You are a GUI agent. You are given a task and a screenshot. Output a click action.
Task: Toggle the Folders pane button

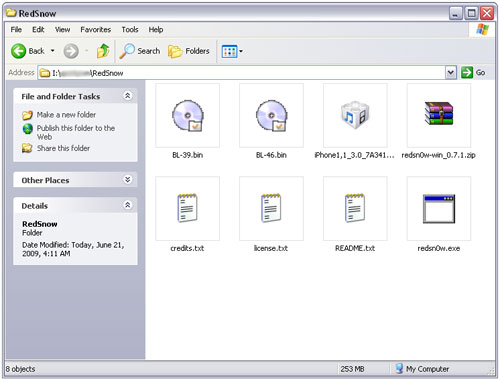(189, 51)
